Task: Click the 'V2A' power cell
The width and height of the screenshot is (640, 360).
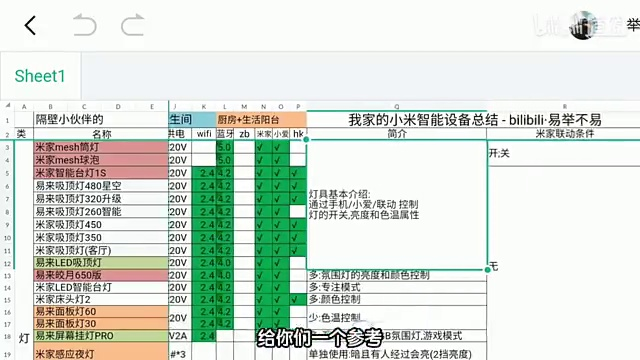Action: point(180,336)
